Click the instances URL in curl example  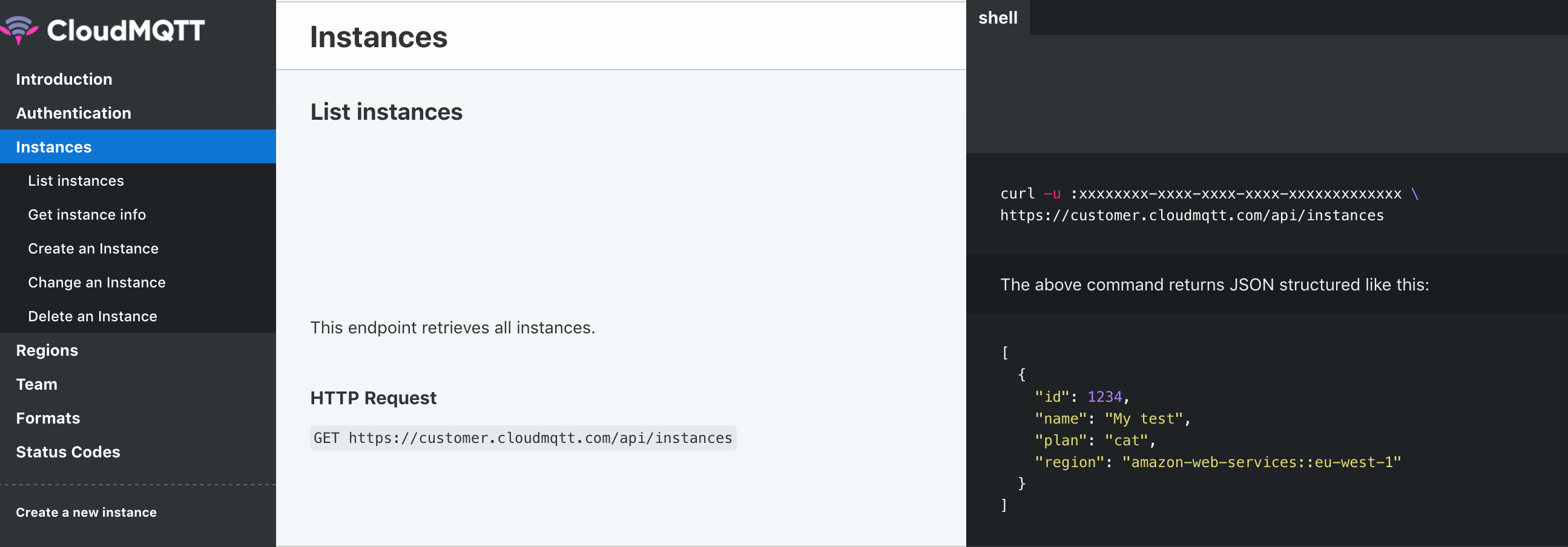1191,215
